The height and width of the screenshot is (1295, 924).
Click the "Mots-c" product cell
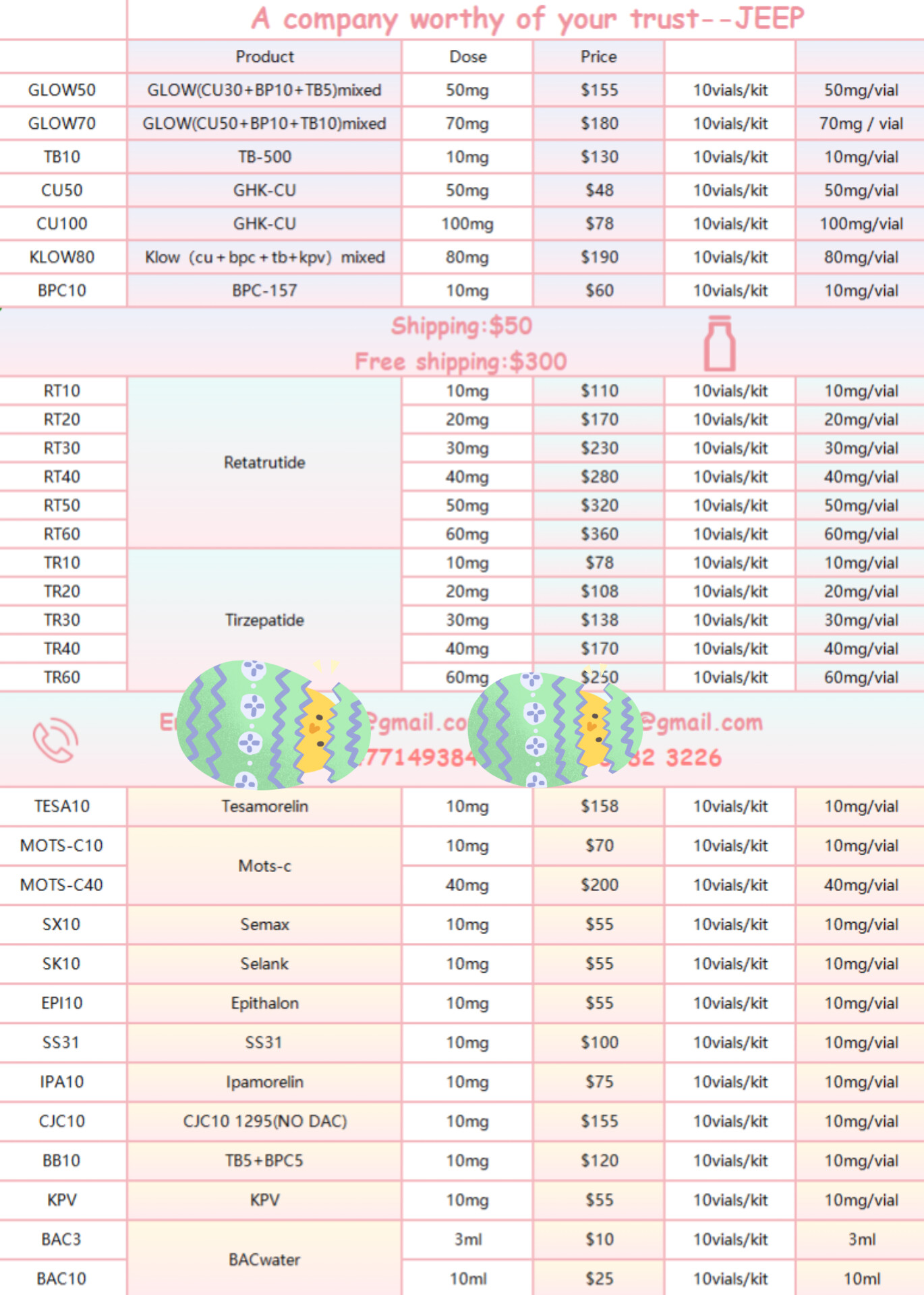coord(264,866)
